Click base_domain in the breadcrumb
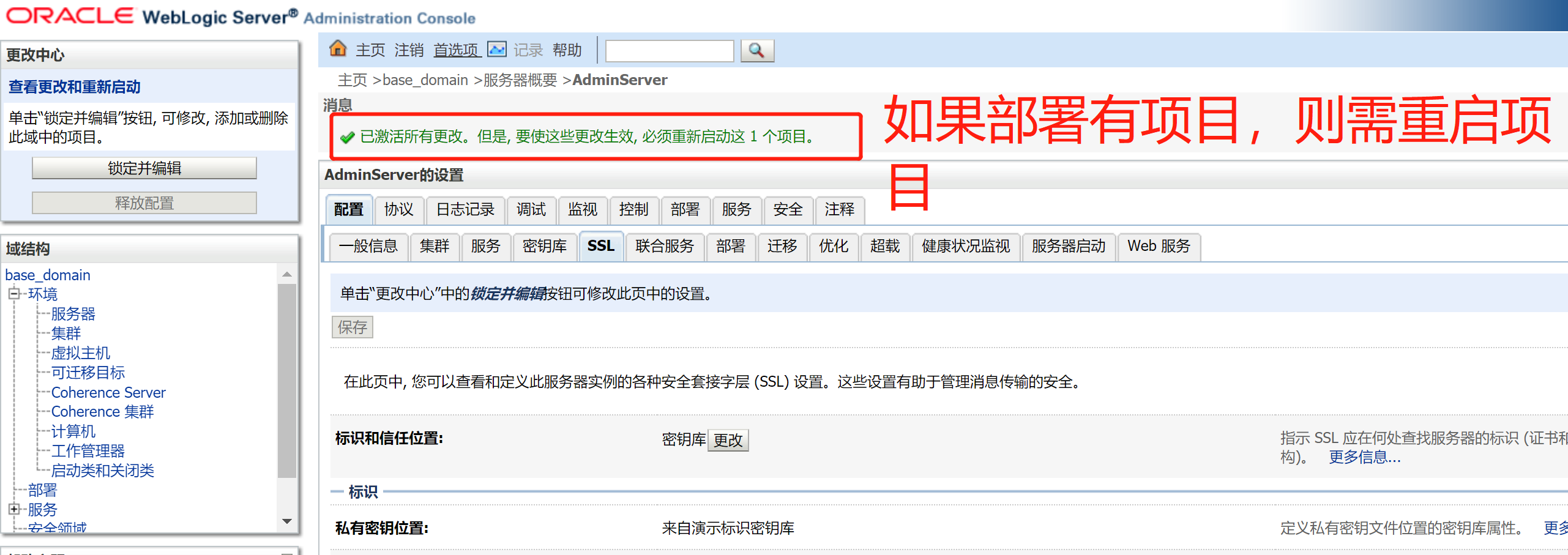The height and width of the screenshot is (555, 1568). click(x=425, y=80)
